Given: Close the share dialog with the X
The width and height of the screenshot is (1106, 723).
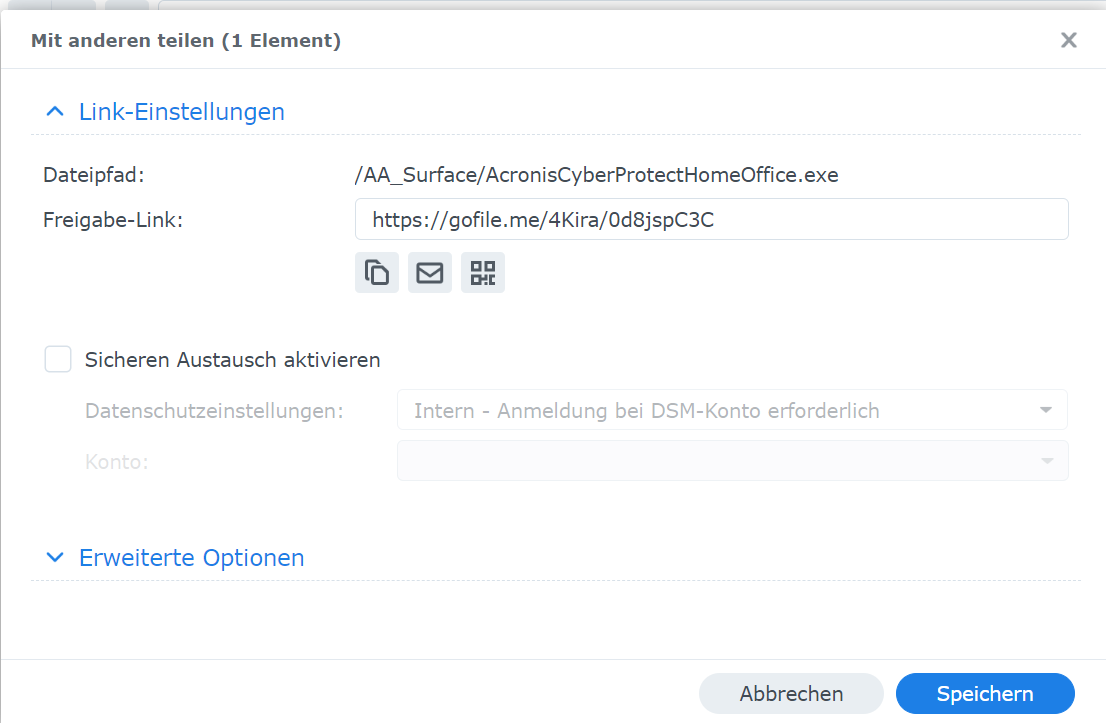Looking at the screenshot, I should pos(1069,40).
